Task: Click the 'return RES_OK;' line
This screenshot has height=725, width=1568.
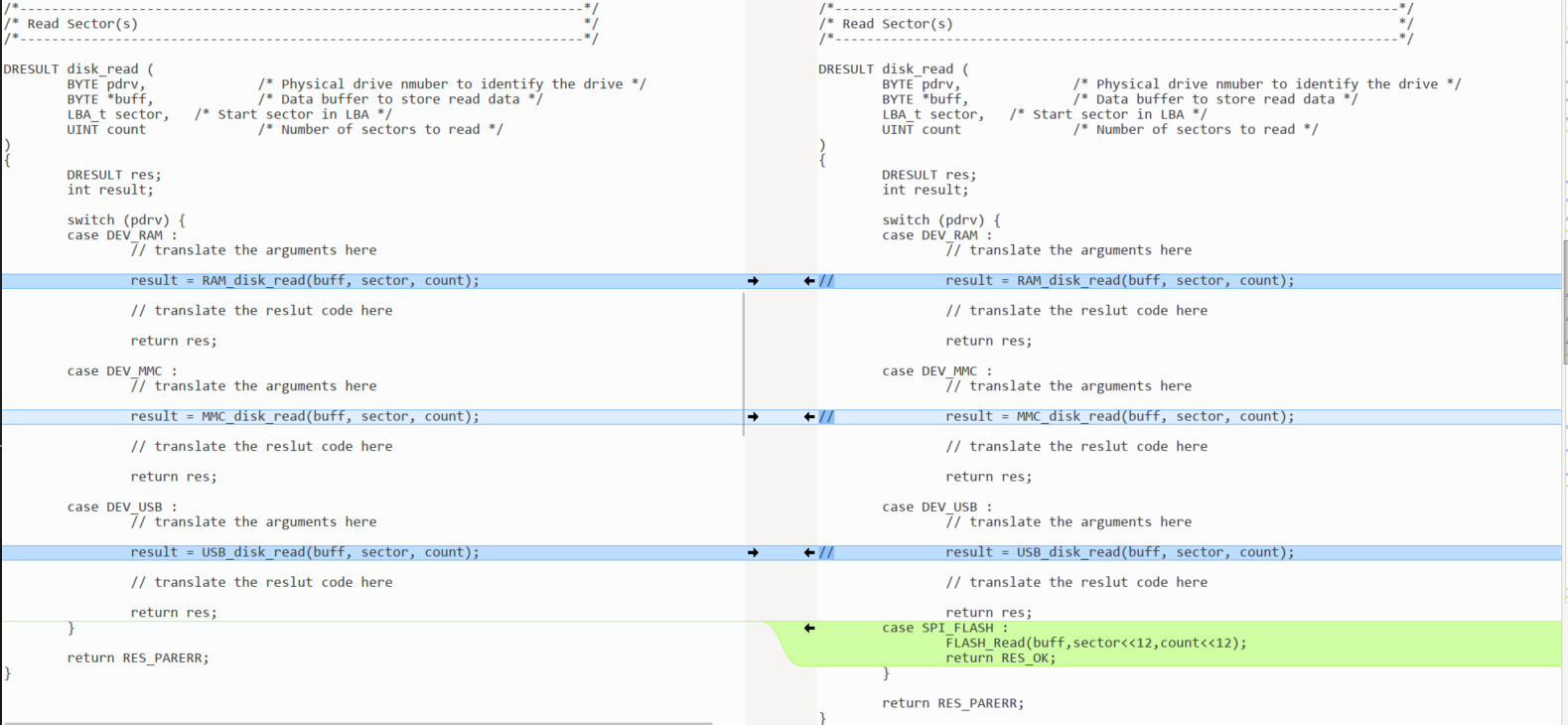Action: coord(1000,657)
